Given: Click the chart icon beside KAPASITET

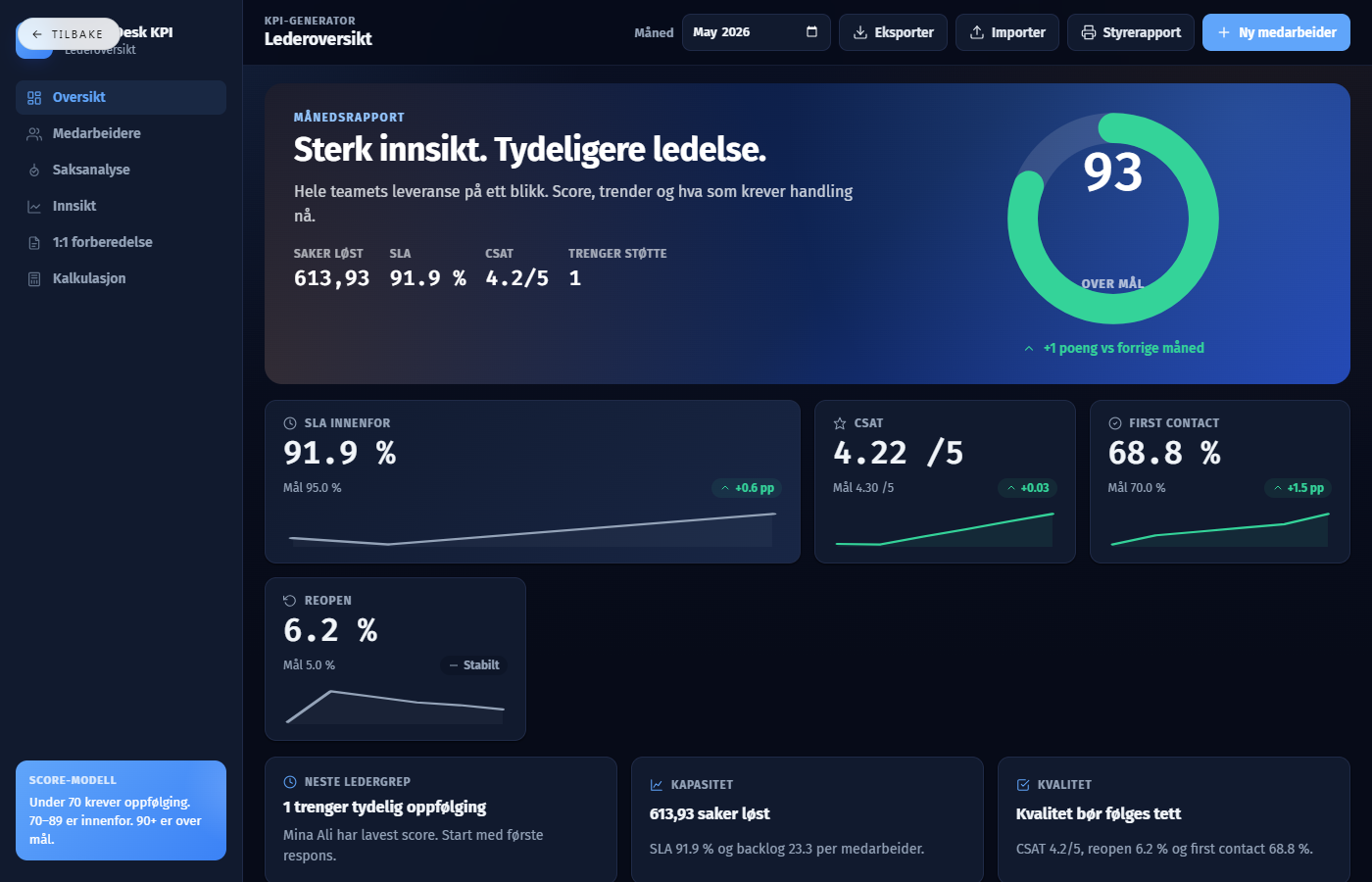Looking at the screenshot, I should coord(657,785).
